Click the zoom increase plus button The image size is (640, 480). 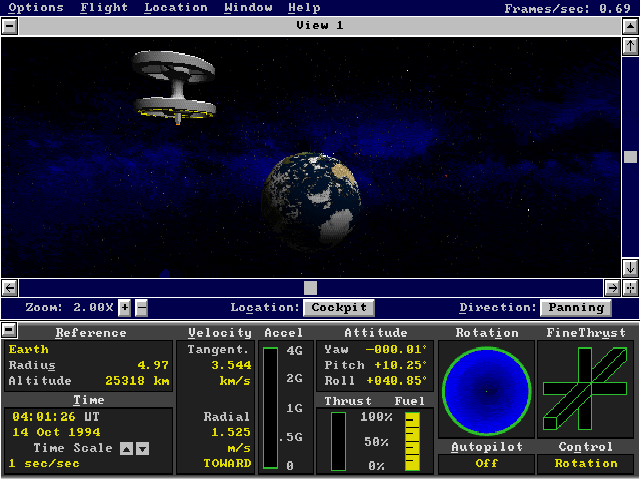coord(124,308)
